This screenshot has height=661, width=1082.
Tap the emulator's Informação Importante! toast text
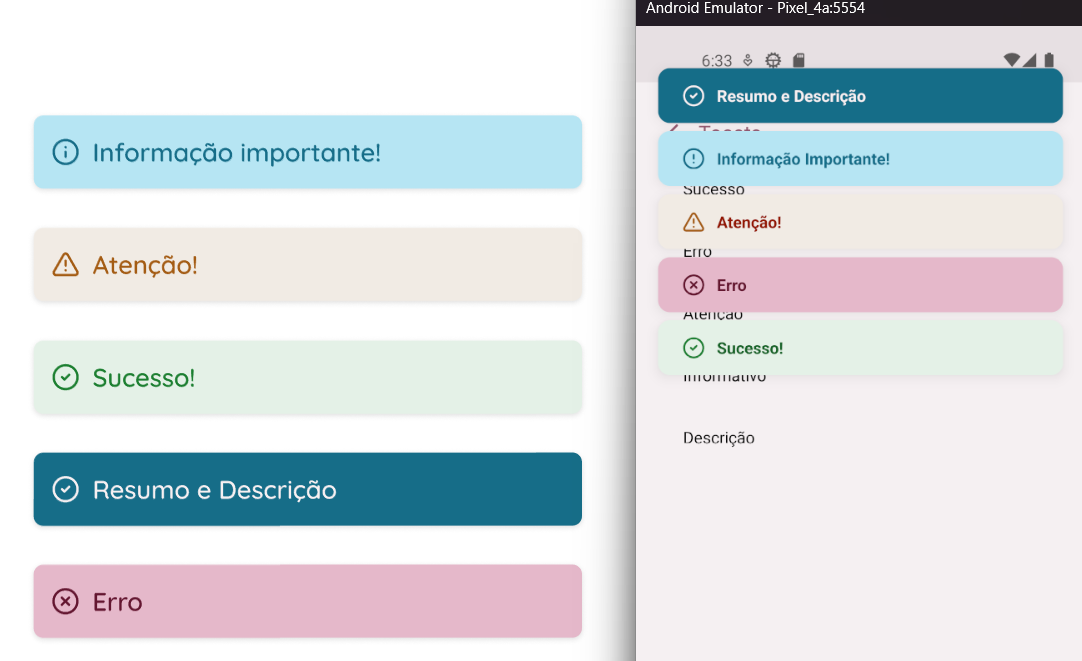(803, 159)
